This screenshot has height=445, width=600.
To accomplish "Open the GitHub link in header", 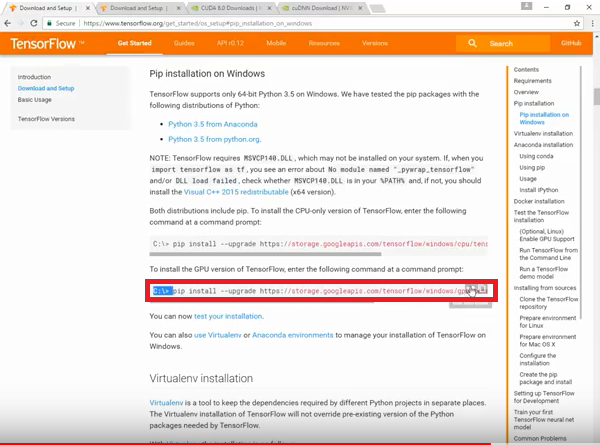I will pyautogui.click(x=571, y=43).
